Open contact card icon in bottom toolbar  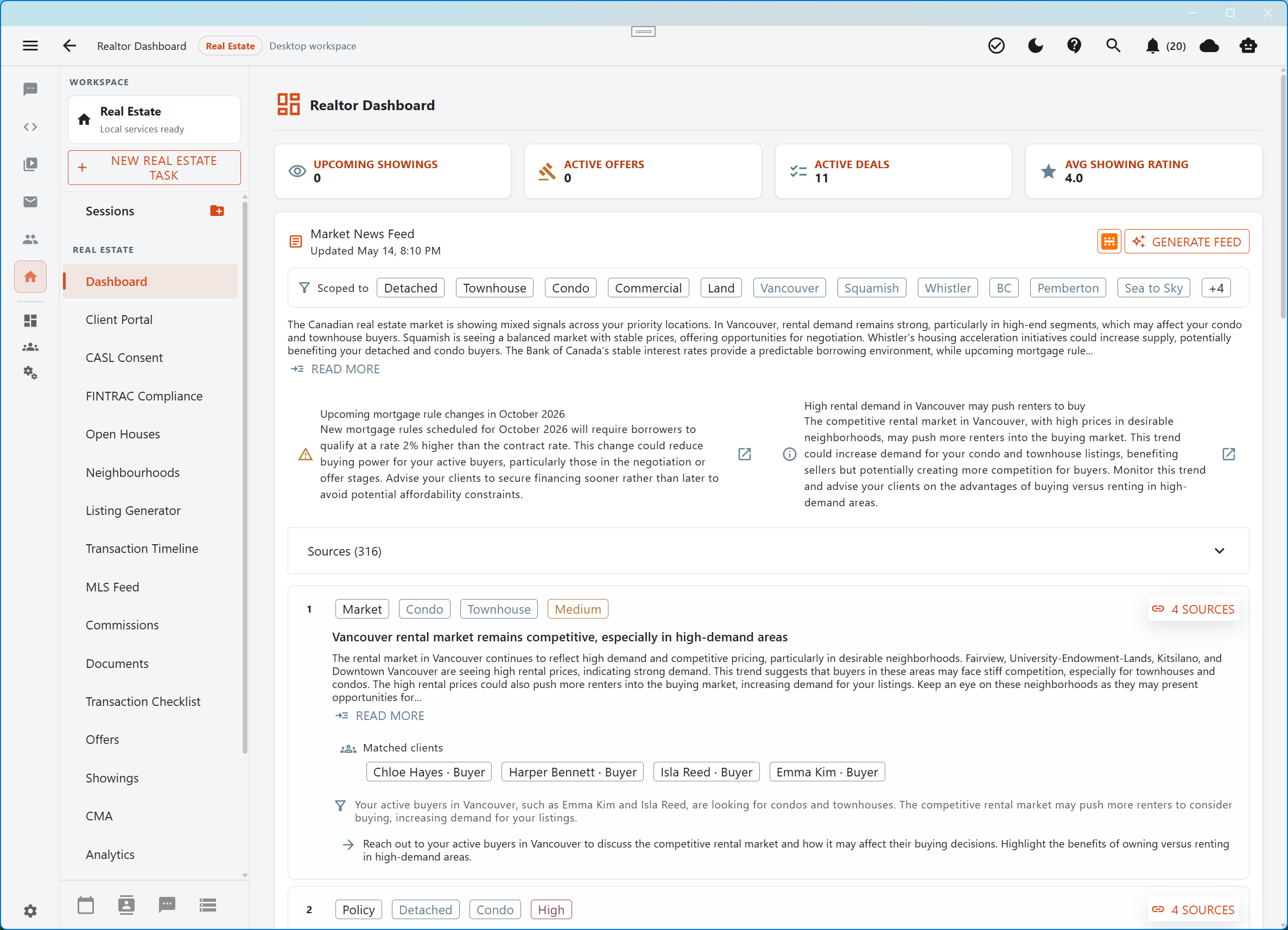coord(126,904)
